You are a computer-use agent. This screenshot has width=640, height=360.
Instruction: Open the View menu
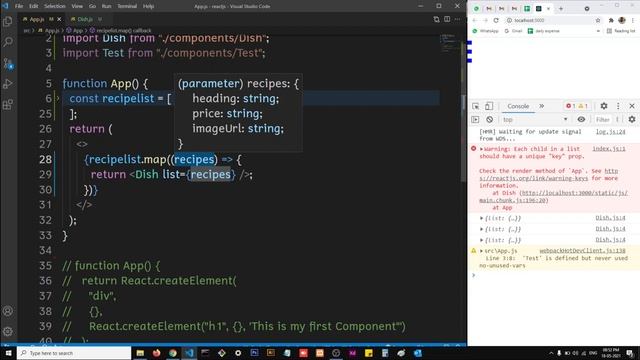click(77, 6)
